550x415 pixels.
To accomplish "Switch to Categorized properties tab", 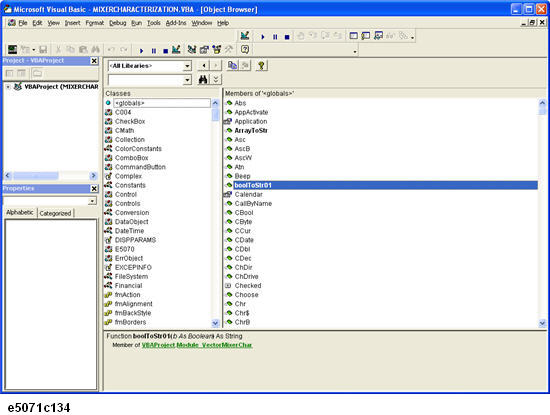I will 55,213.
